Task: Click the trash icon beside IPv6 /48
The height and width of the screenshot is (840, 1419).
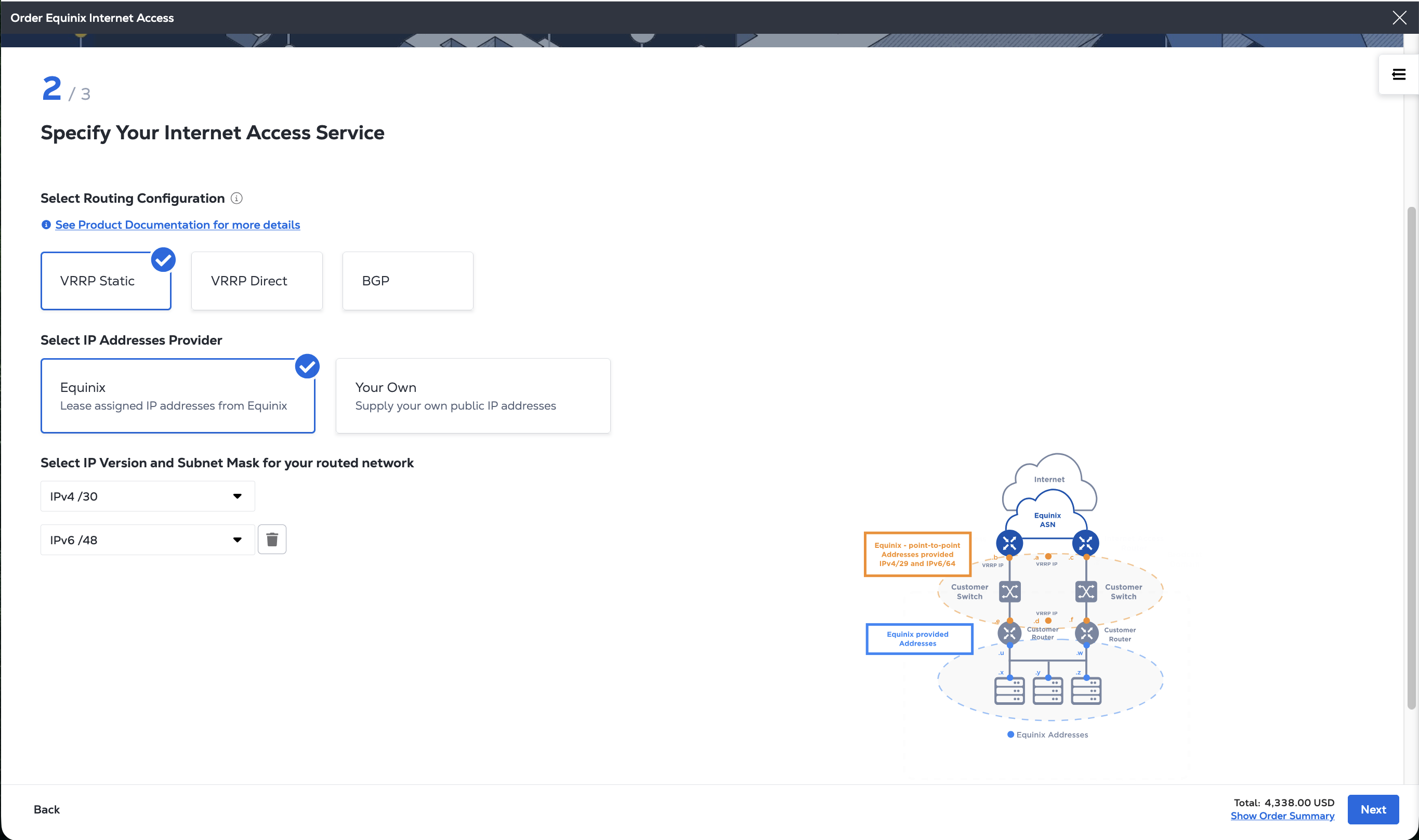Action: click(x=272, y=540)
